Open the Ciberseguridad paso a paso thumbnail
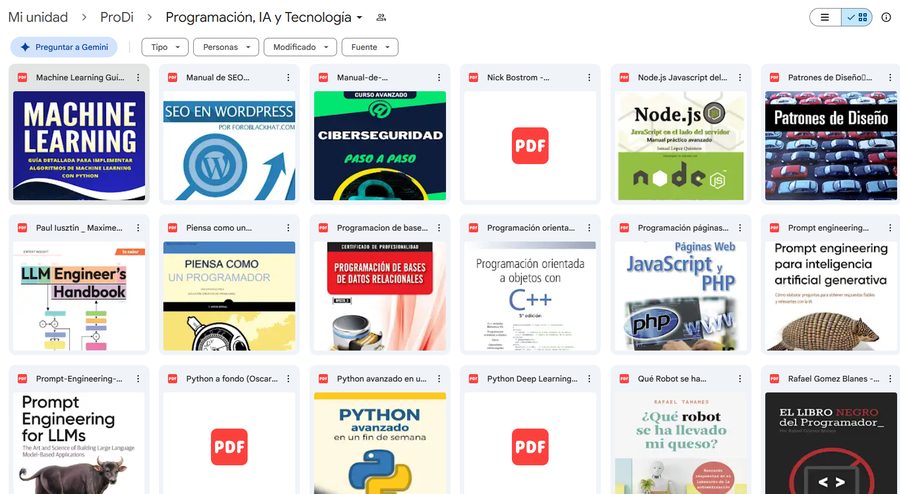Image resolution: width=900 pixels, height=494 pixels. [380, 146]
